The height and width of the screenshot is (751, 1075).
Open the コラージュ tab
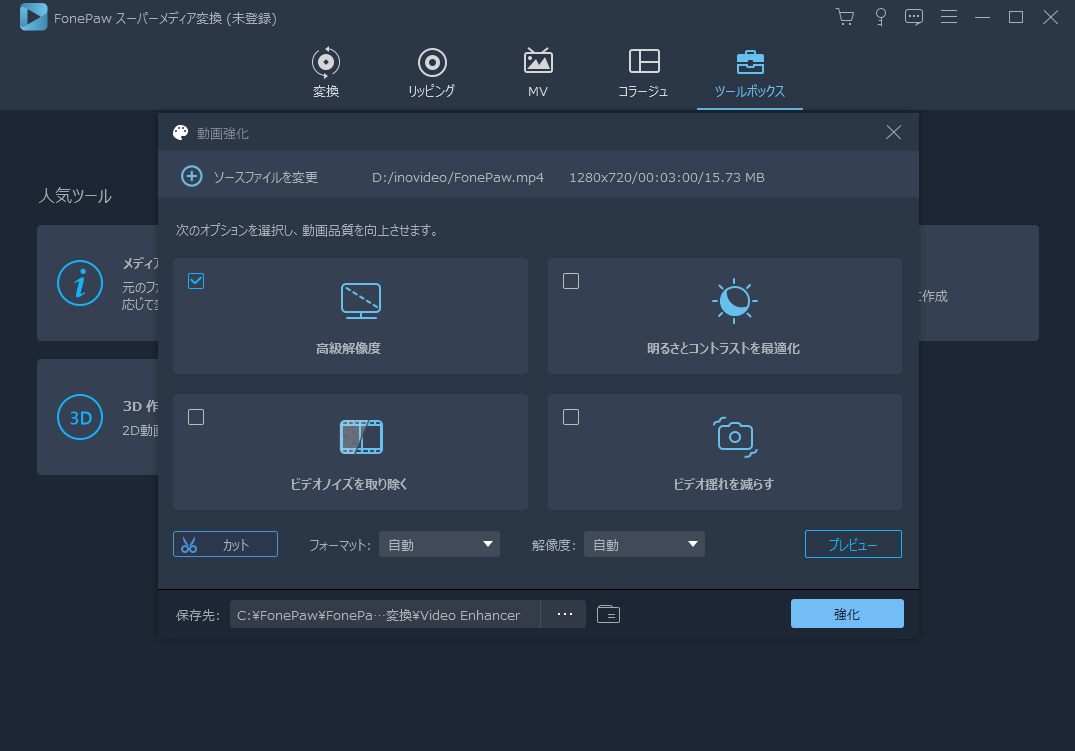(643, 73)
